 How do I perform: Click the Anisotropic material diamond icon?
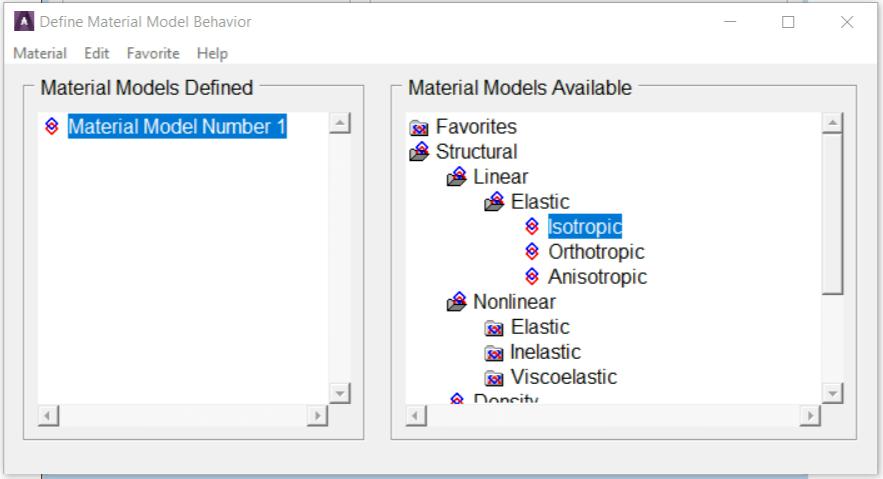tap(532, 277)
